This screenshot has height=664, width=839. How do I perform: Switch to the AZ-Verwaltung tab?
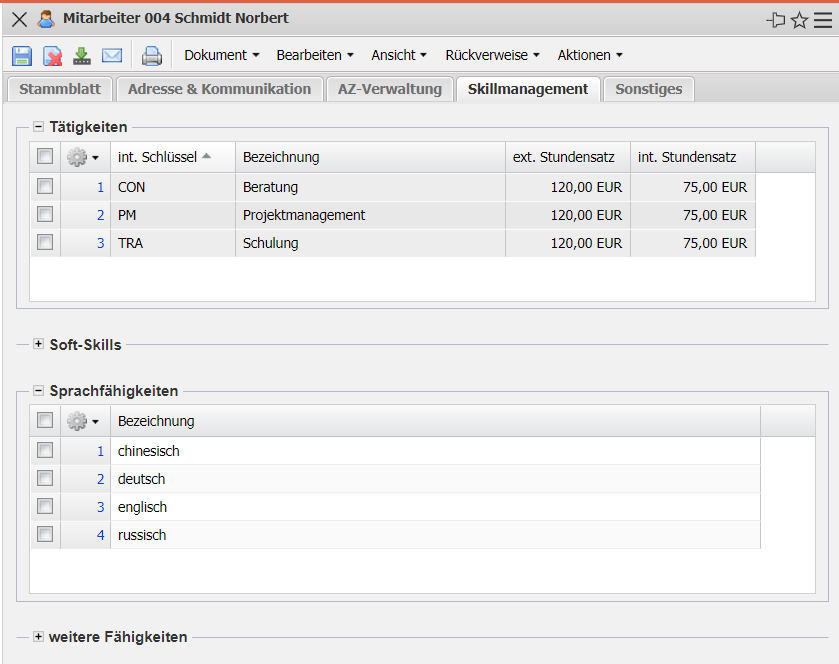[x=389, y=89]
